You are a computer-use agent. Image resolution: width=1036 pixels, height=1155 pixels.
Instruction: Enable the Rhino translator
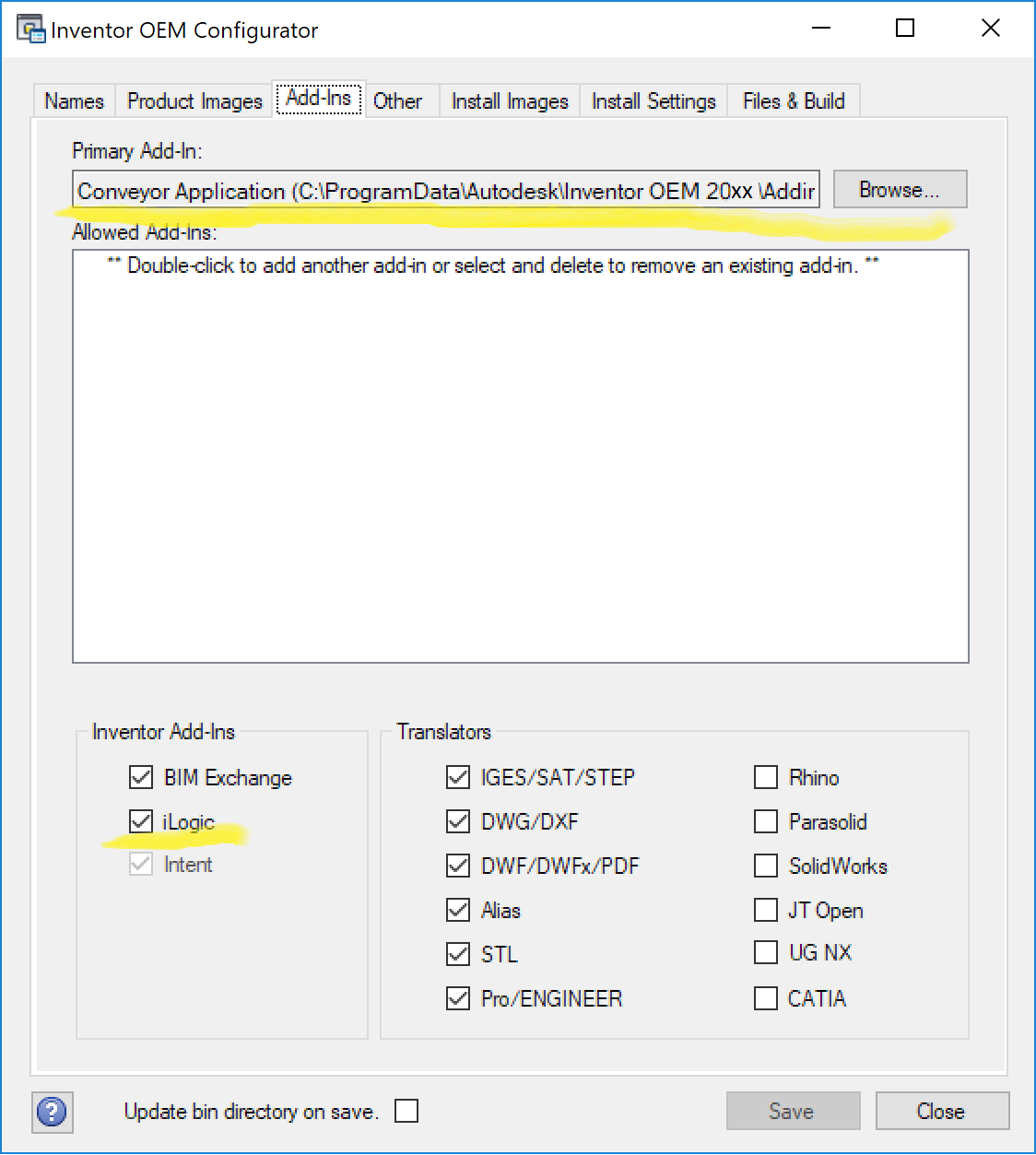pos(766,777)
